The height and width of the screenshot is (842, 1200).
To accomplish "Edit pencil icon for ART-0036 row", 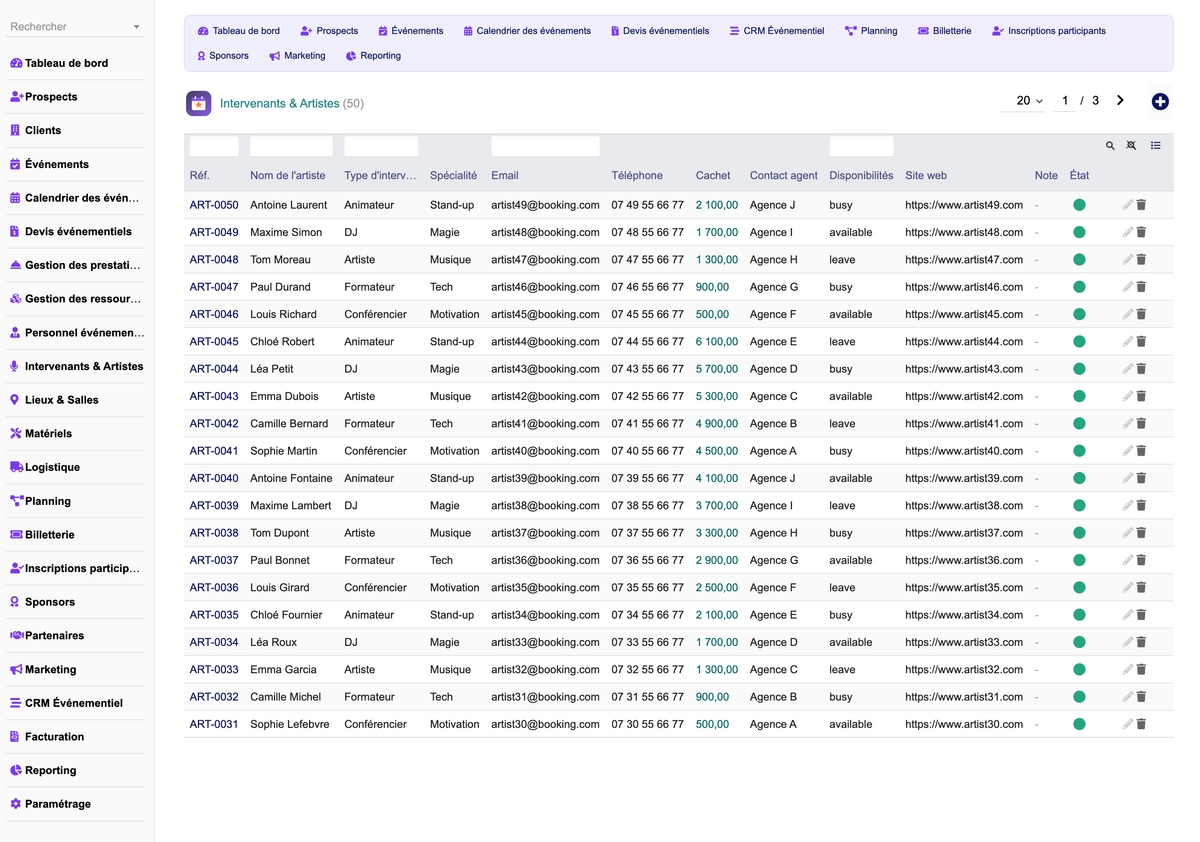I will point(1127,587).
